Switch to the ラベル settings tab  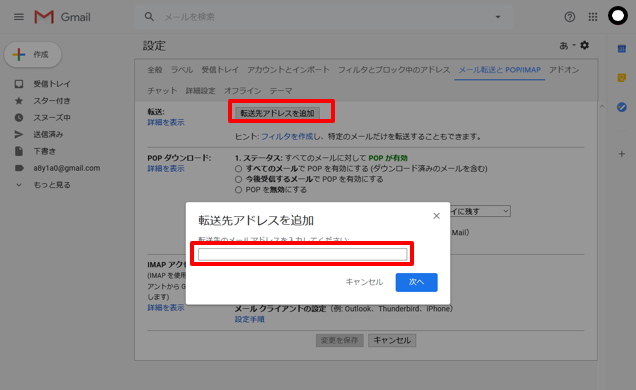tap(182, 70)
